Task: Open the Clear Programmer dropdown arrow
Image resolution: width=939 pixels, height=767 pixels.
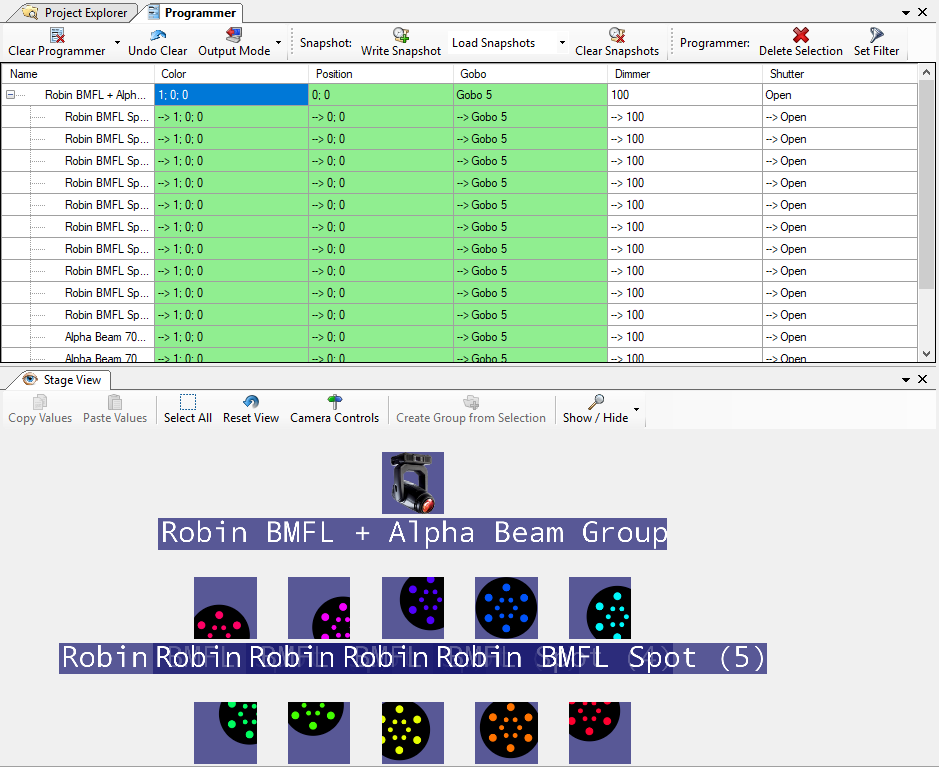Action: 117,43
